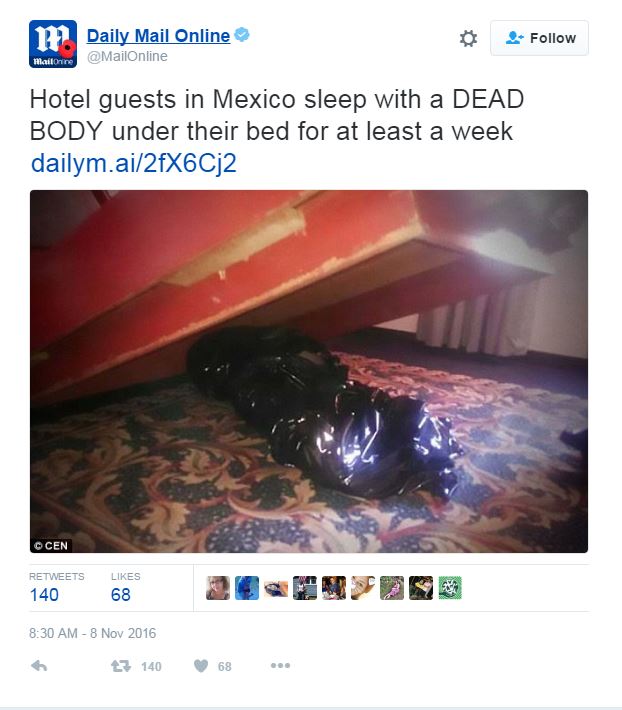Click the blue second liker avatar
This screenshot has width=622, height=710.
(x=247, y=588)
